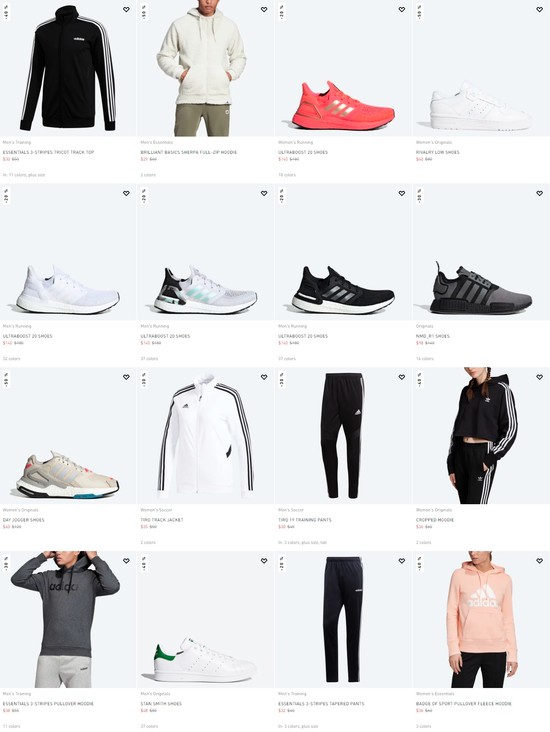Open the grey and mint Ultraboost 20 image
This screenshot has height=732, width=550.
pos(206,252)
